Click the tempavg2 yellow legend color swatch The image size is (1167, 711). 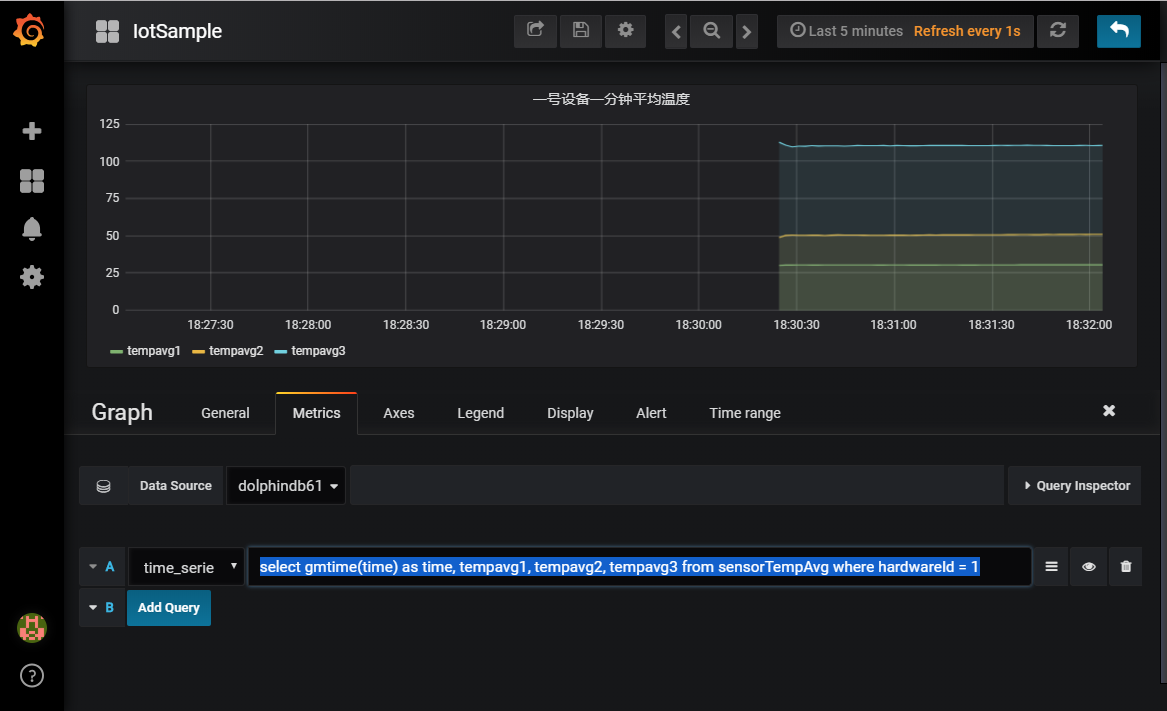point(198,352)
